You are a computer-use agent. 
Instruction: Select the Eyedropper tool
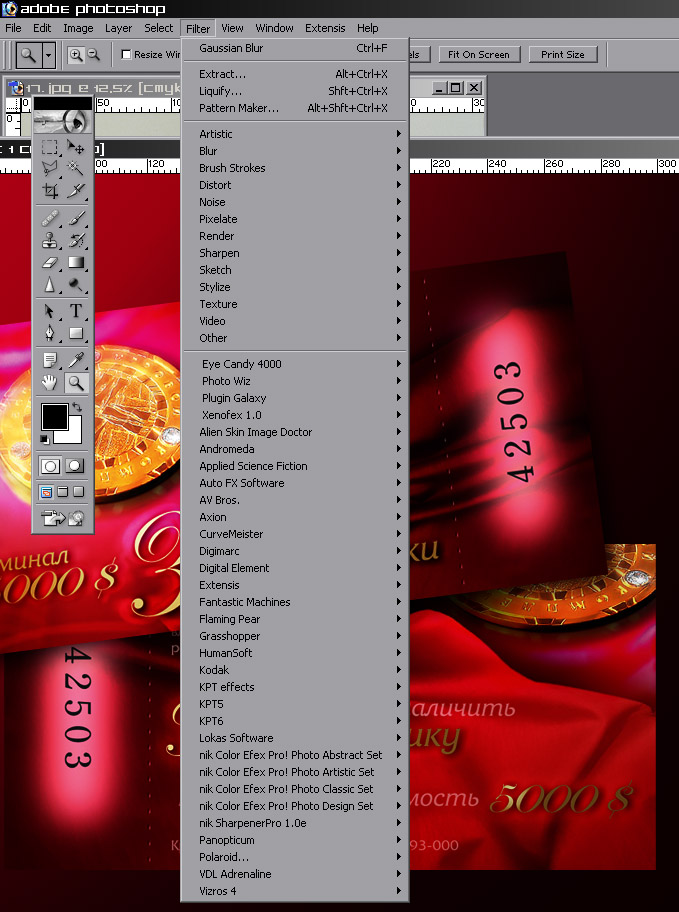click(76, 361)
